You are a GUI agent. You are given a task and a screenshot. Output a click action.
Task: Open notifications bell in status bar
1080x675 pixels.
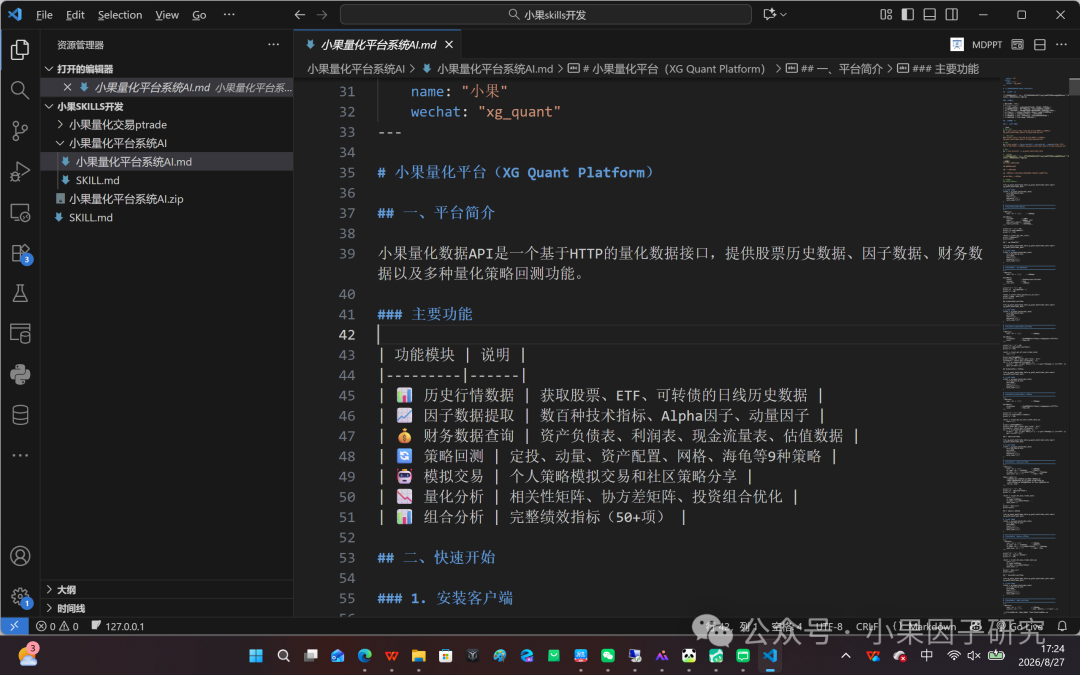click(x=1062, y=626)
